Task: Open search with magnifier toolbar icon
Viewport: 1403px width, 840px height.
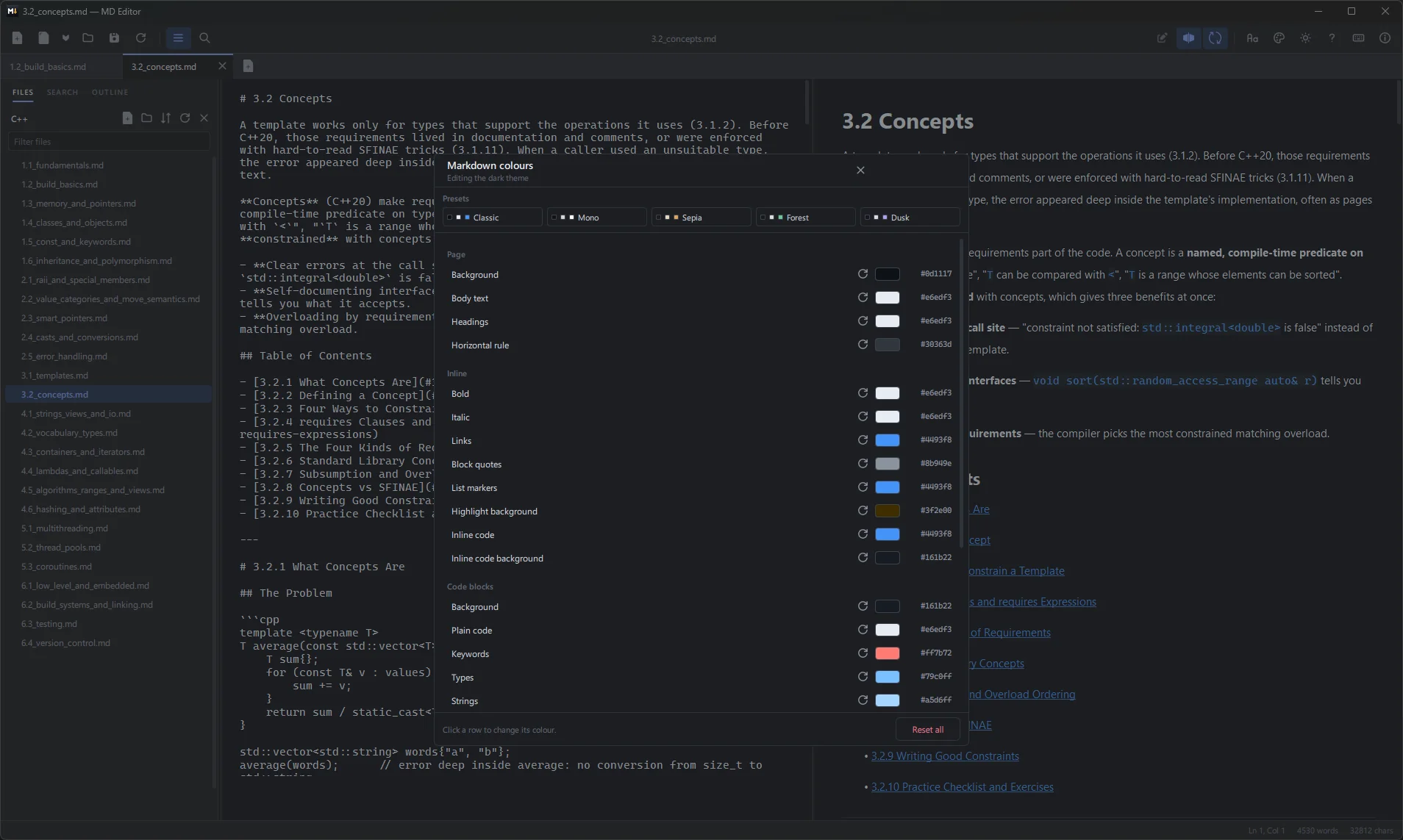Action: (204, 38)
